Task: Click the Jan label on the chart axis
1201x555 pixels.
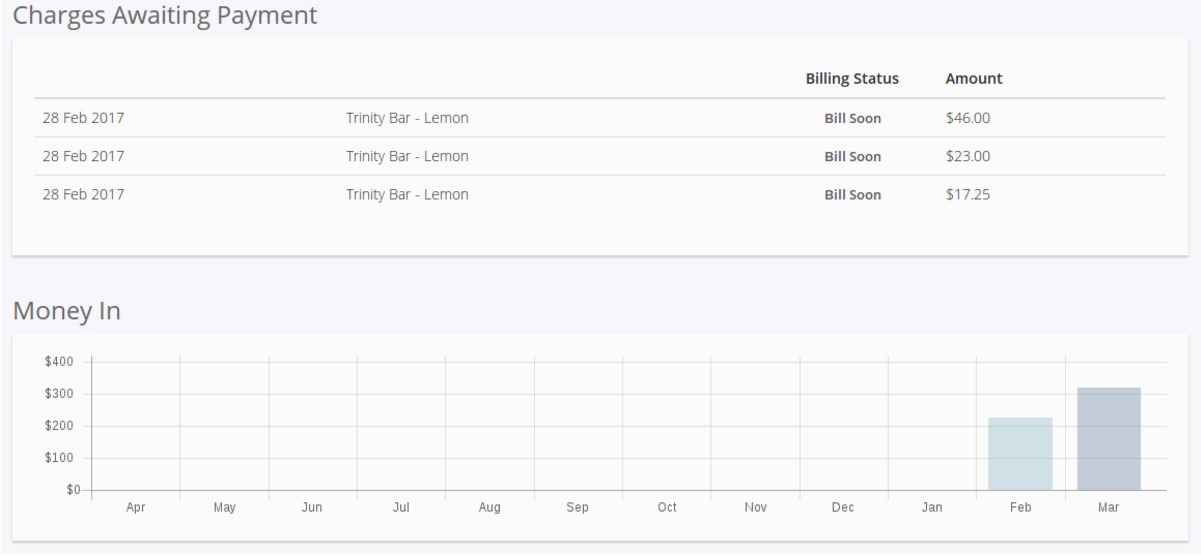Action: point(932,508)
